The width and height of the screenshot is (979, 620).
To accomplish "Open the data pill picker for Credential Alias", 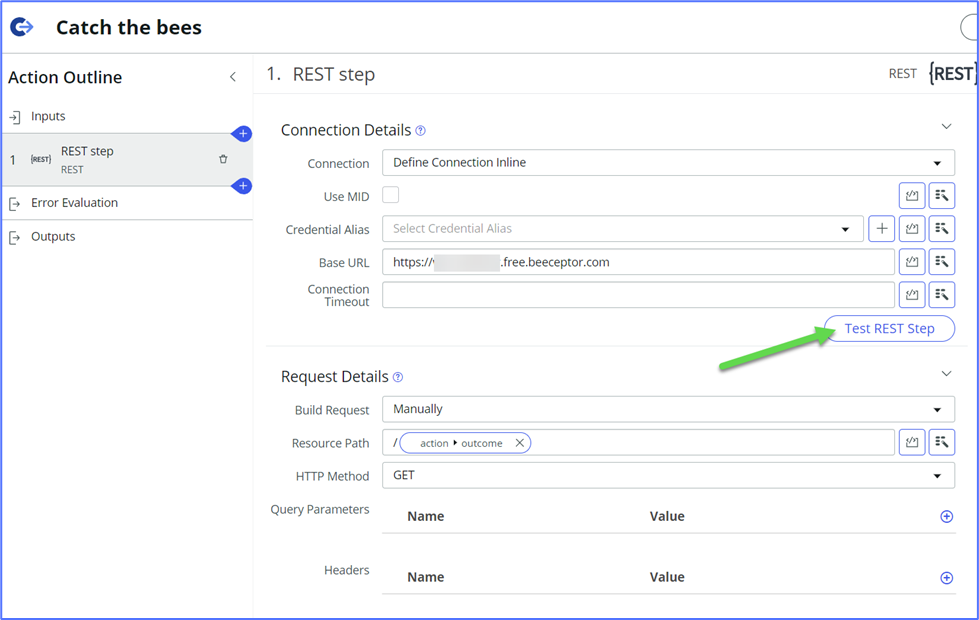I will pos(941,228).
